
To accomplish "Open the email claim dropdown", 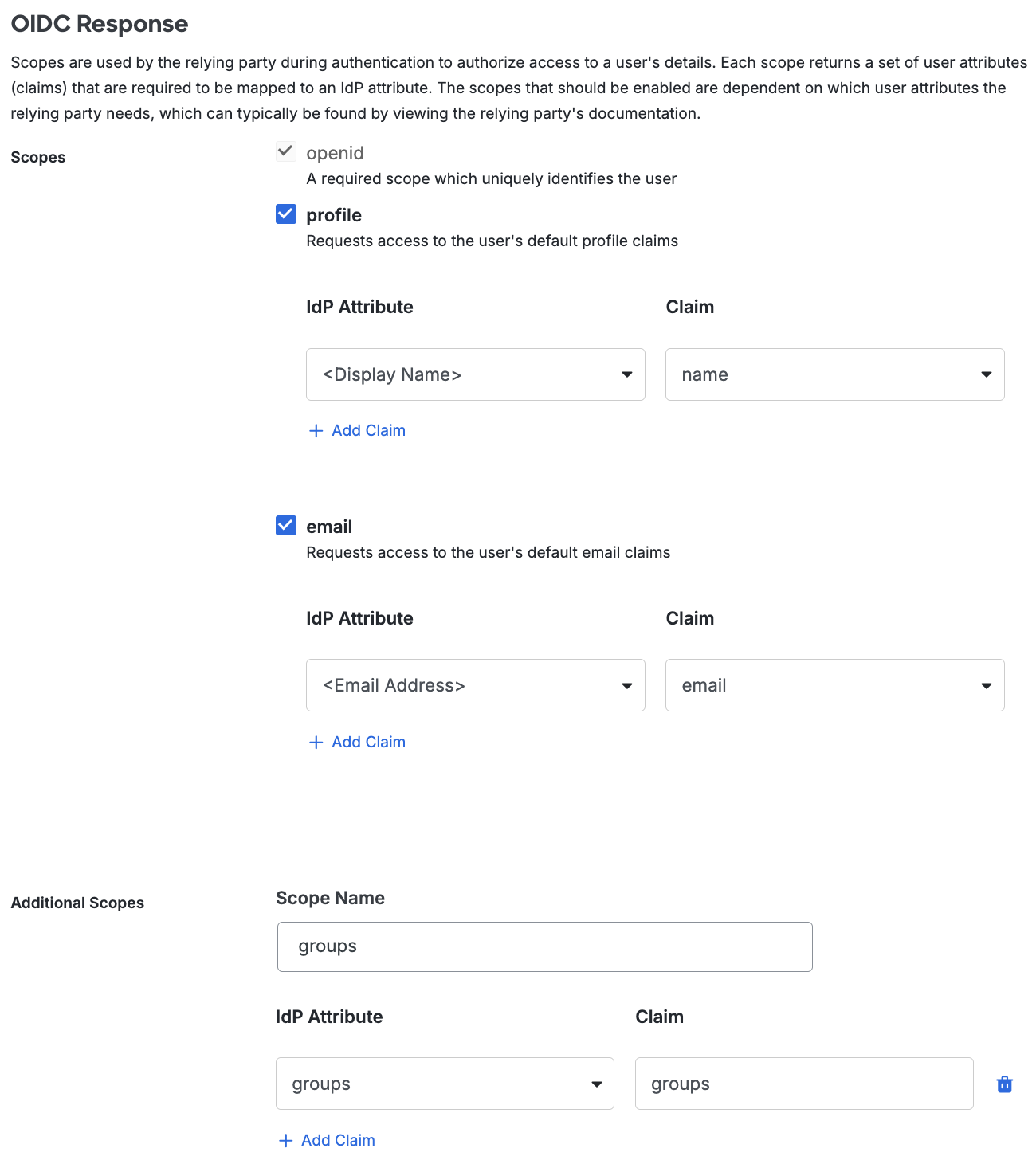I will [834, 685].
